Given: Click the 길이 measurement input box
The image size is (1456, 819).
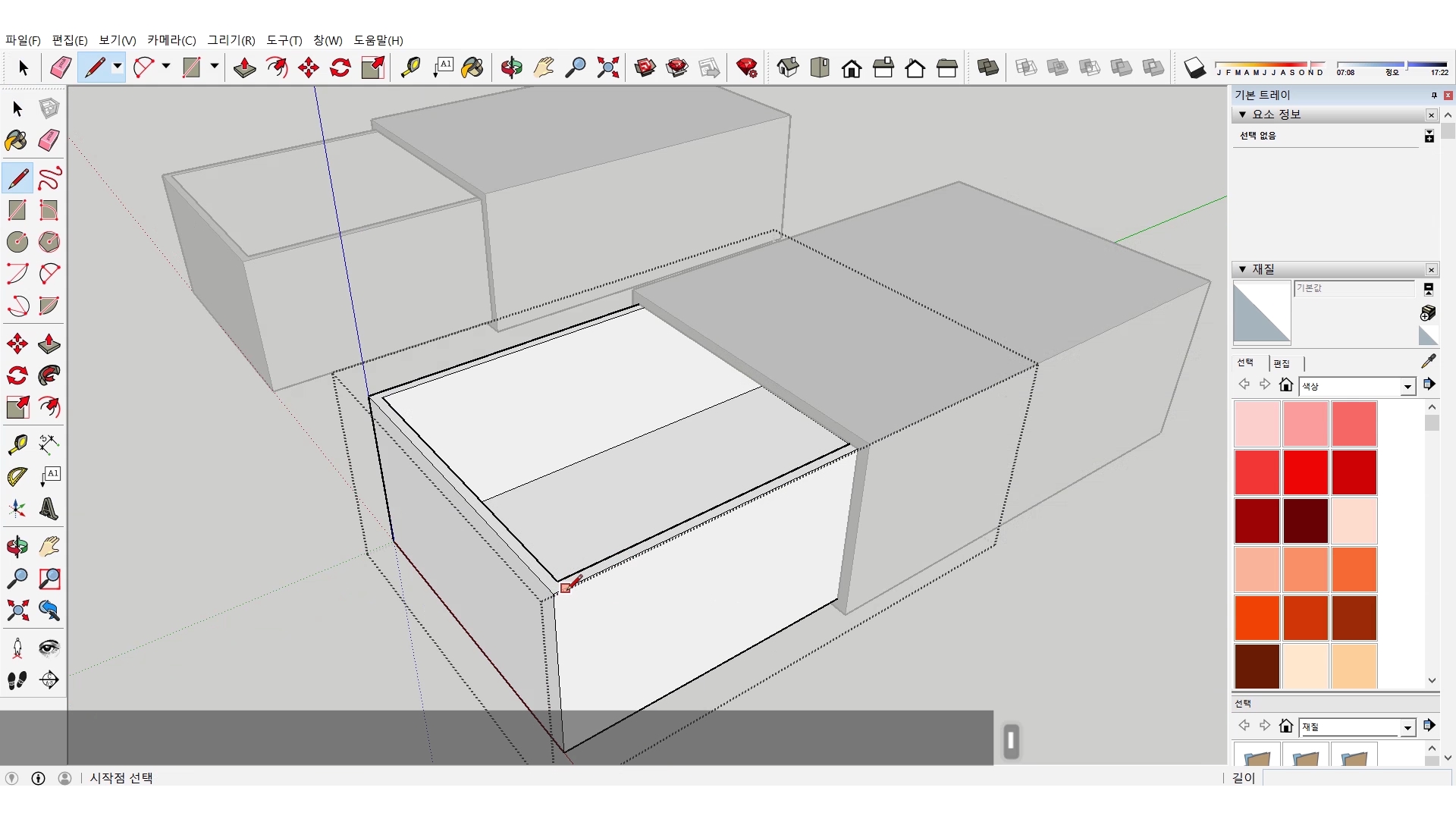Looking at the screenshot, I should [1356, 778].
